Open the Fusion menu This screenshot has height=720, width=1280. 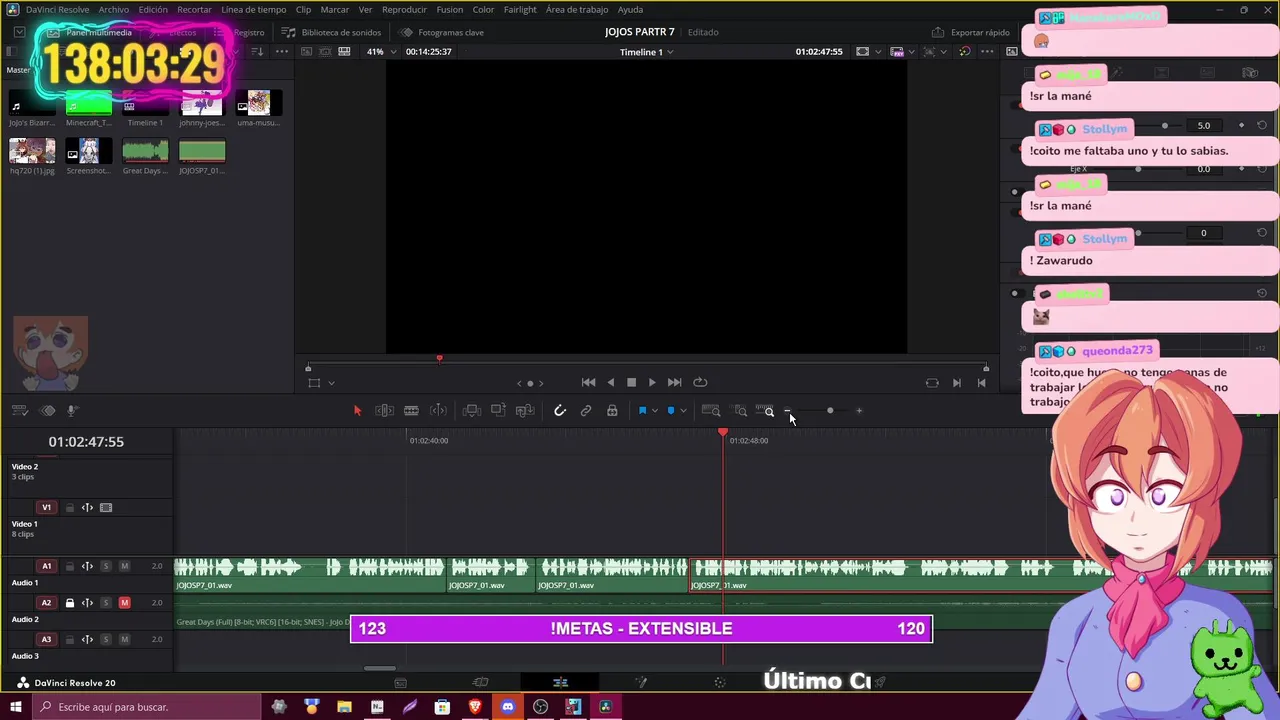[x=450, y=10]
